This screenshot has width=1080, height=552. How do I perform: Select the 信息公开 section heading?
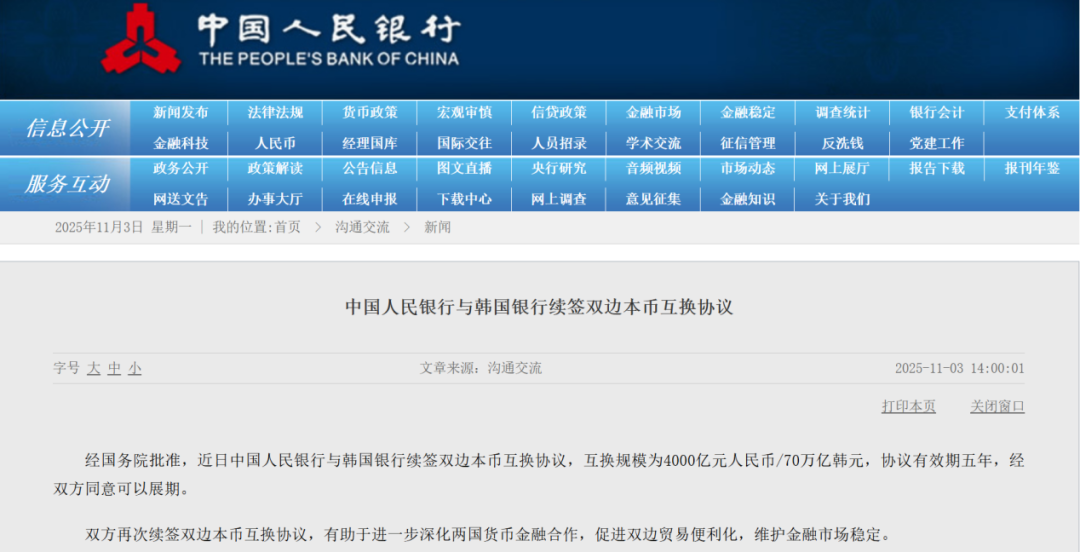68,128
